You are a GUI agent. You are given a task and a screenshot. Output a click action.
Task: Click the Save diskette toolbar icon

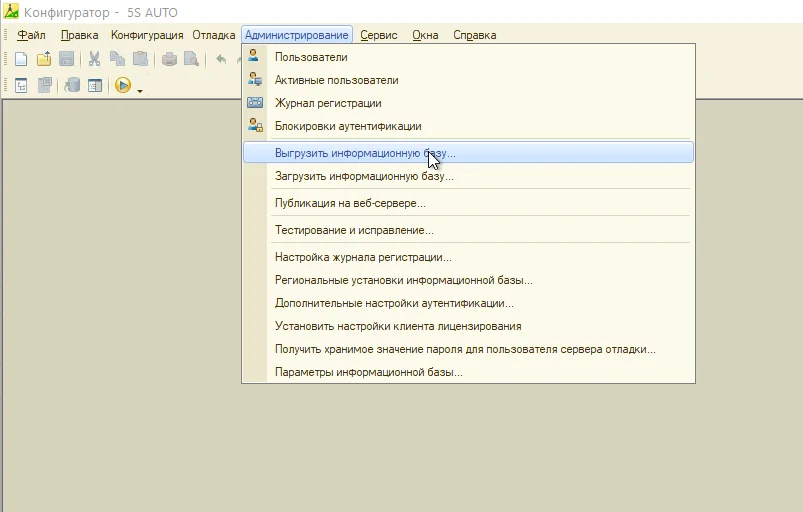click(x=66, y=59)
